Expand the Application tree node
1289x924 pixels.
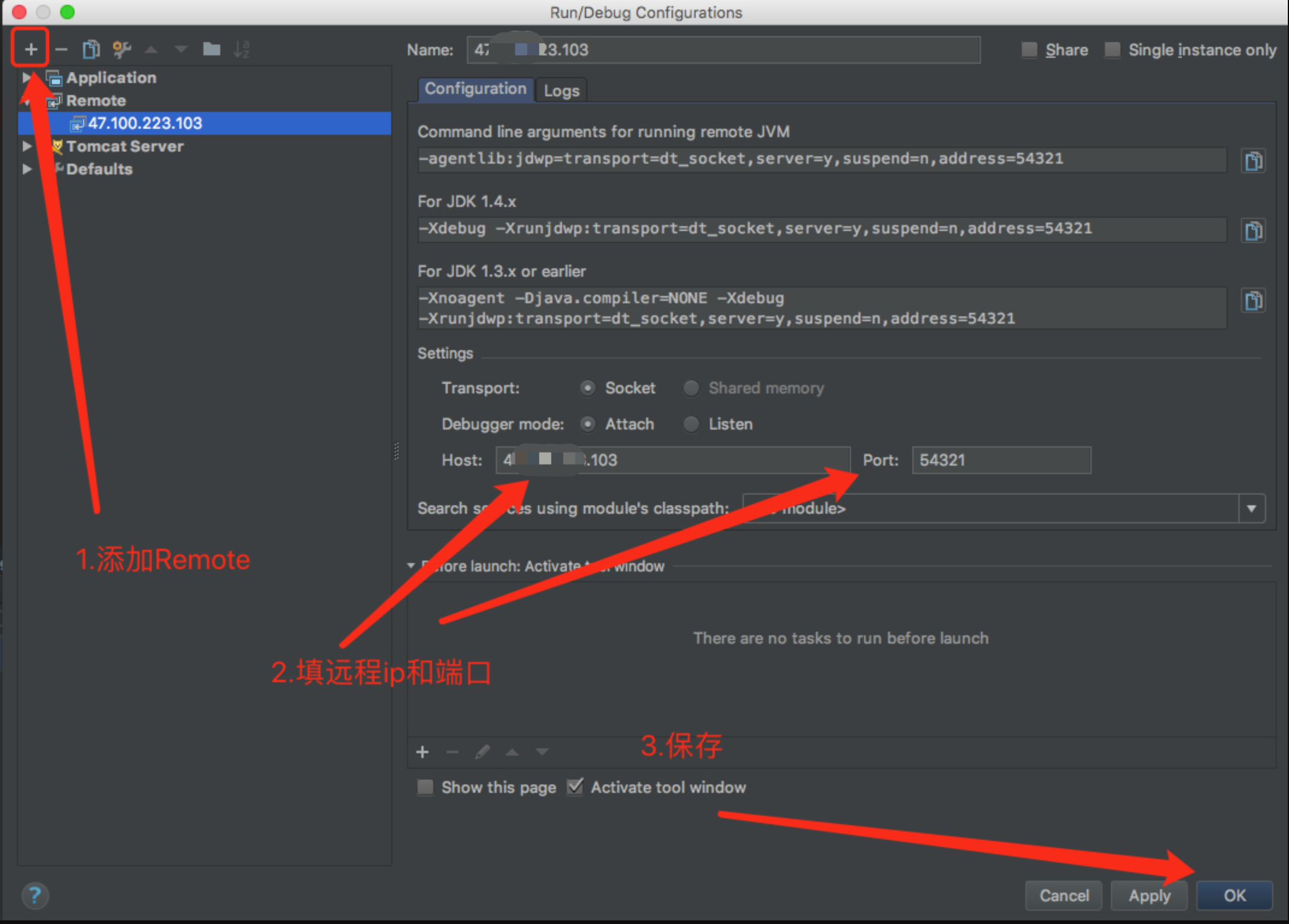[x=27, y=78]
